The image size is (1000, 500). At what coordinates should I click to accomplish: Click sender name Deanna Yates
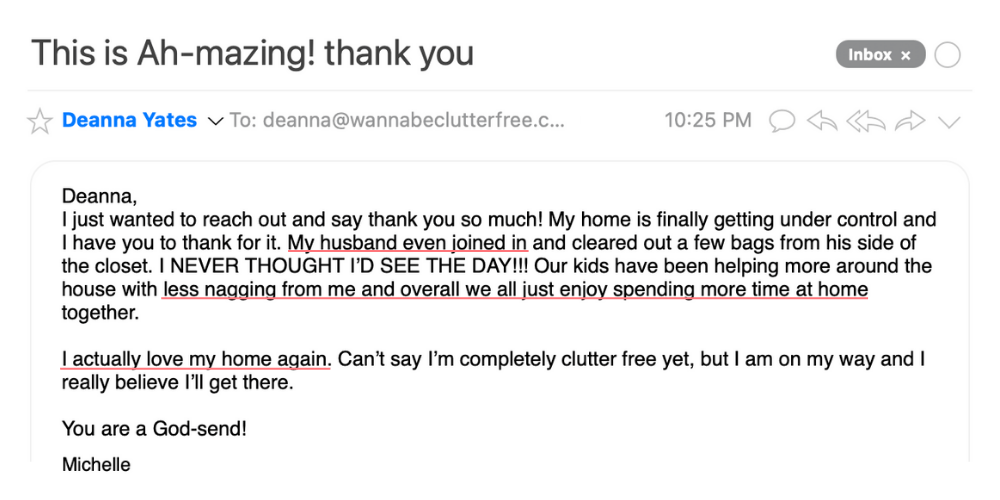coord(129,121)
